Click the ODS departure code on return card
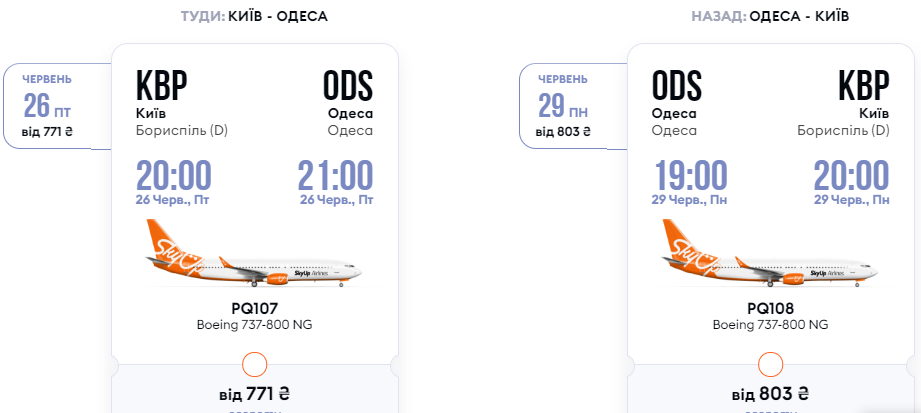Screen dimensions: 921x413 coord(677,84)
